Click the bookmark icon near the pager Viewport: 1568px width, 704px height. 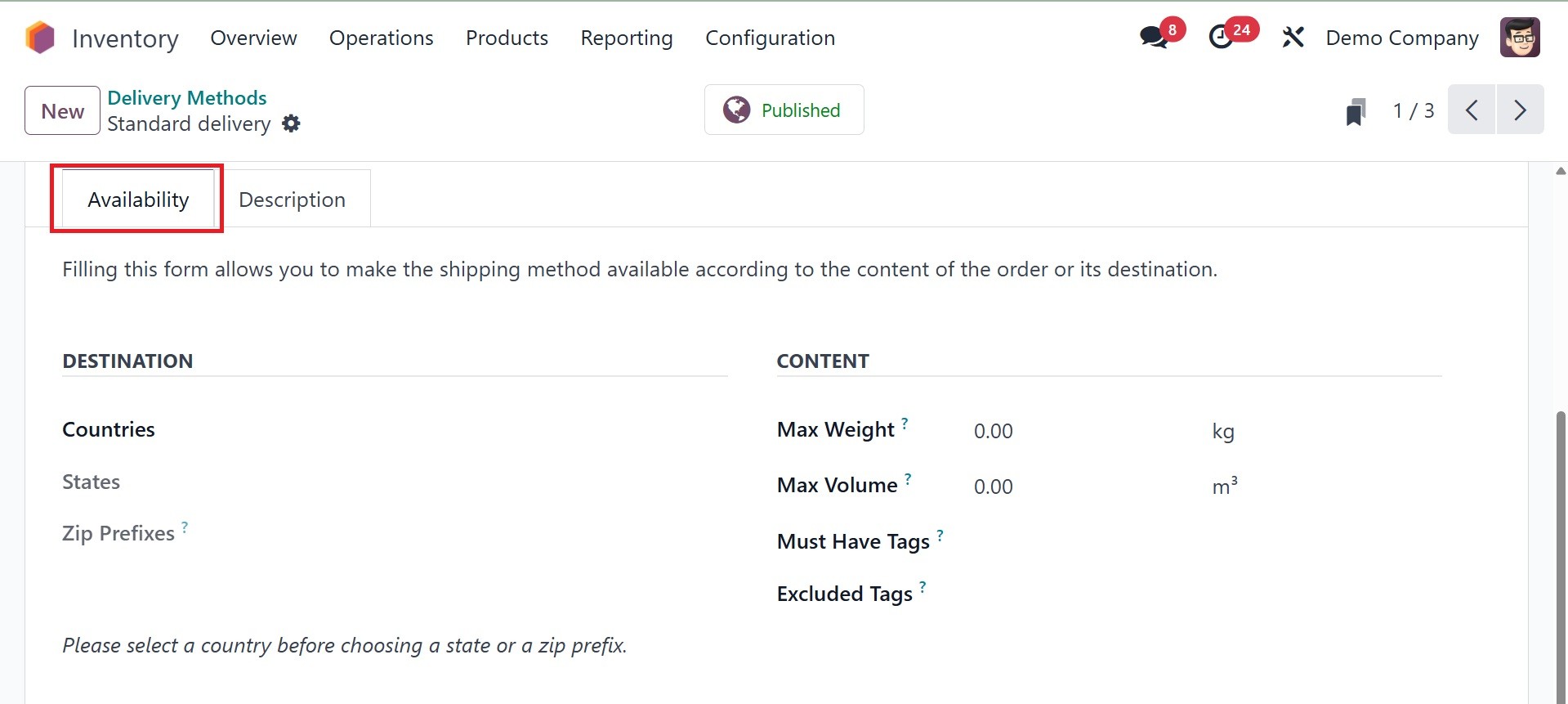1356,111
